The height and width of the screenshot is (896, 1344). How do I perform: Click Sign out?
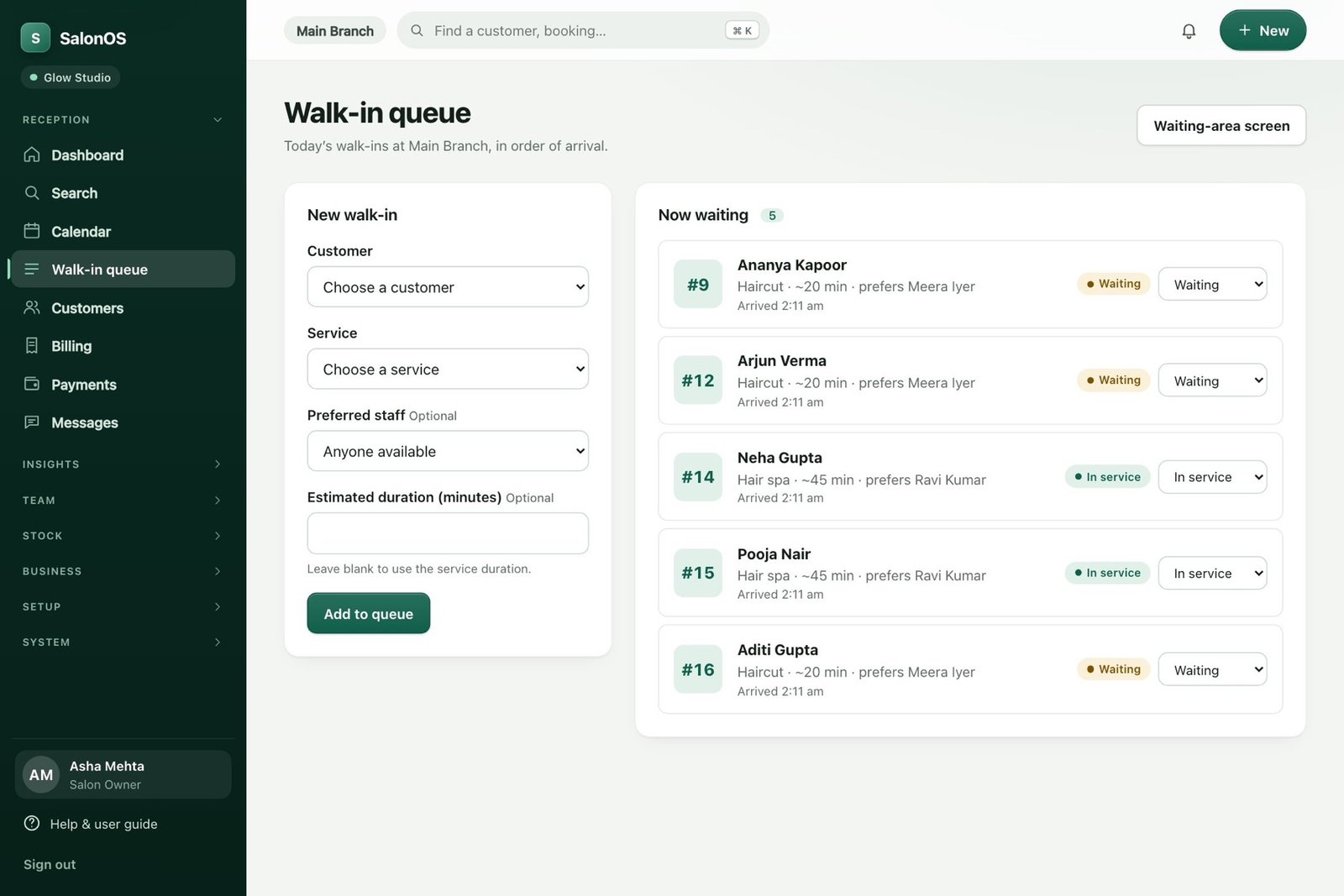(50, 864)
